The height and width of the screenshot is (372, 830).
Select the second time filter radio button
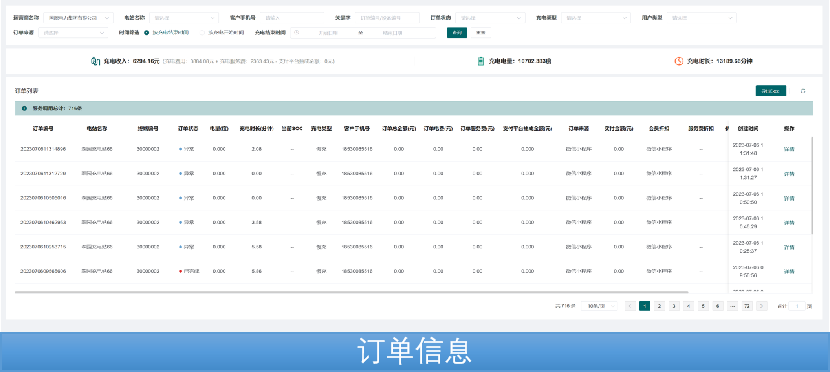pos(202,33)
